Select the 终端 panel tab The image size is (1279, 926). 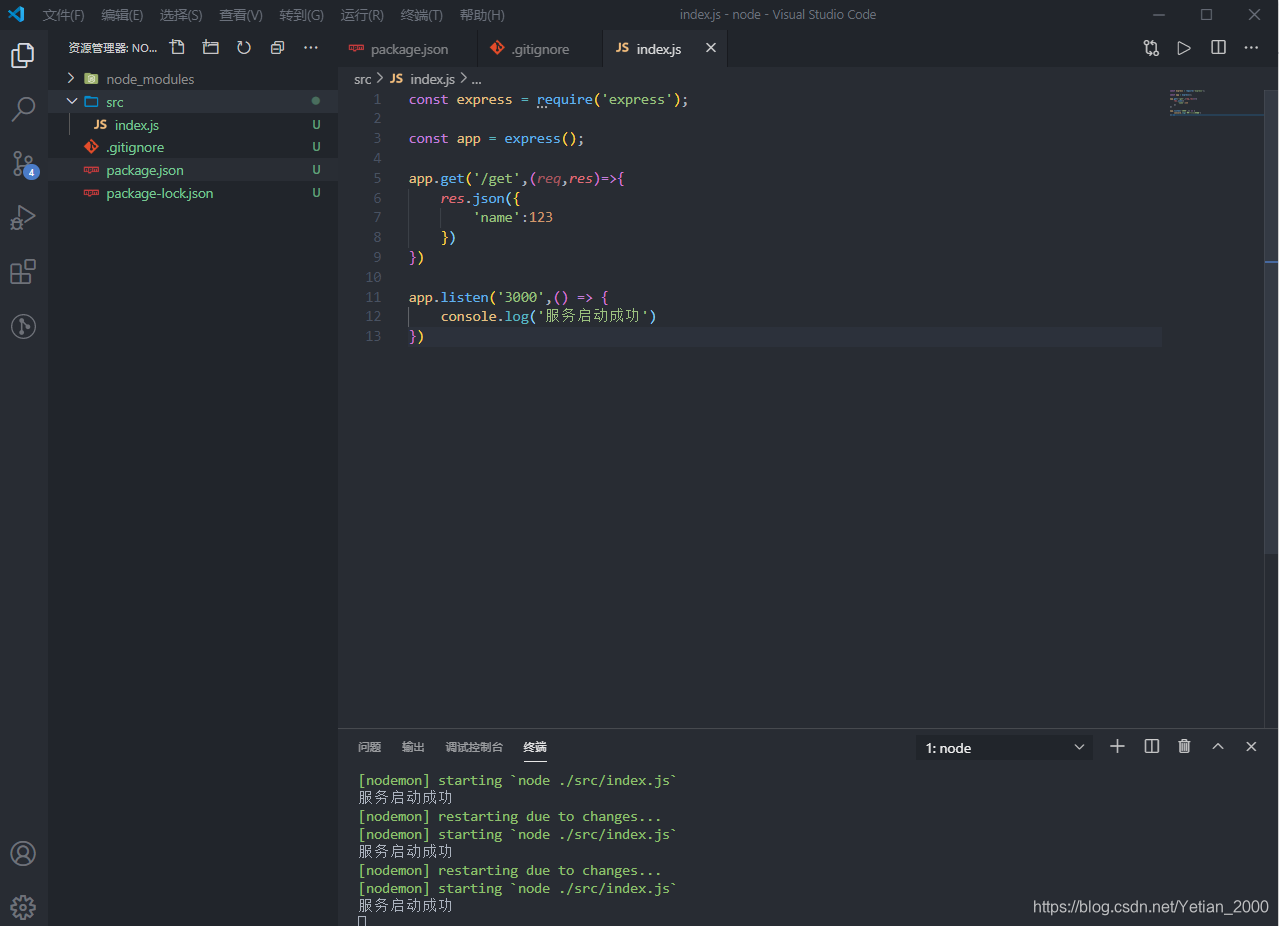tap(535, 747)
